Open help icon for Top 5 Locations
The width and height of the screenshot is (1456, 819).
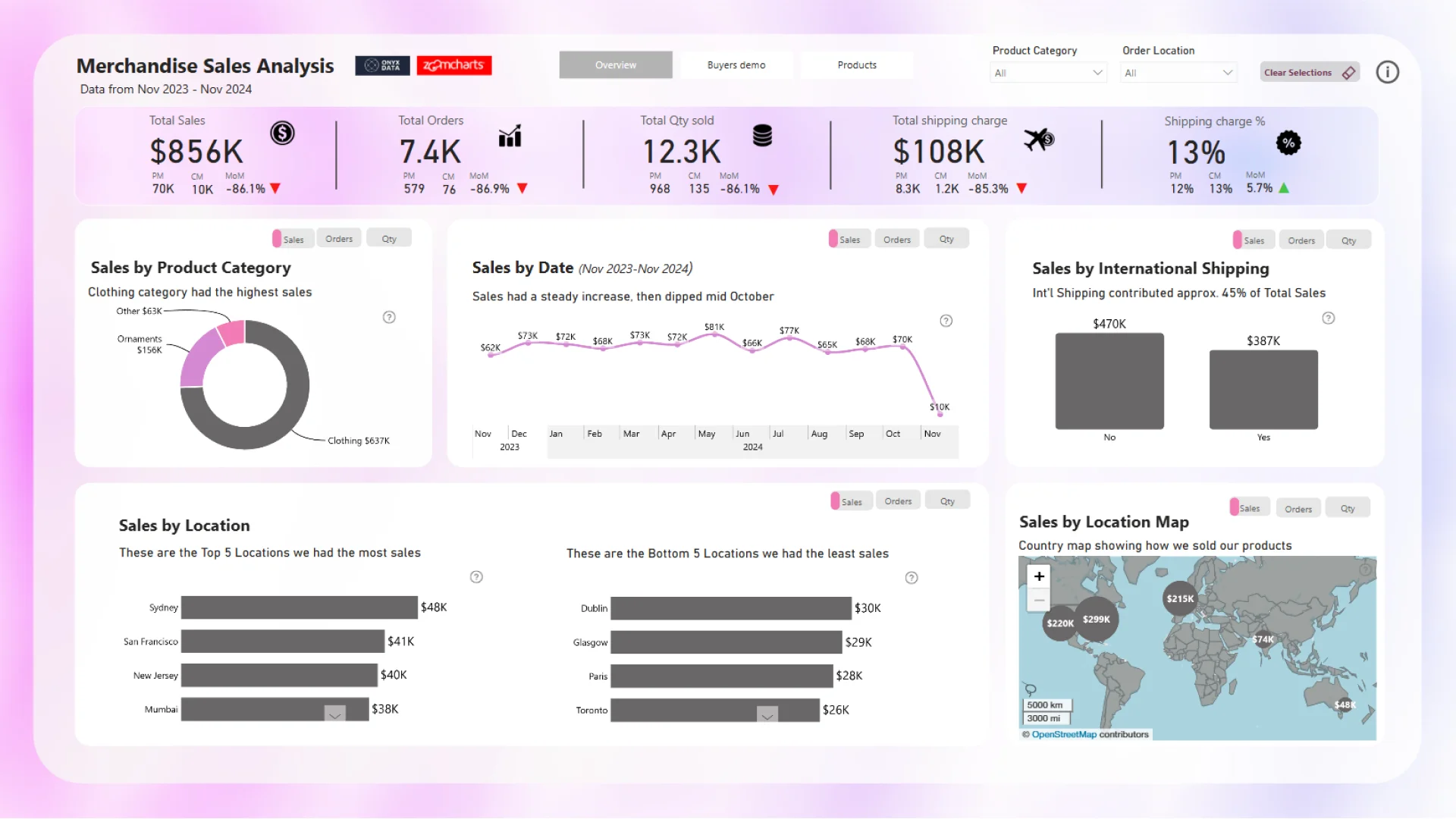[x=476, y=577]
